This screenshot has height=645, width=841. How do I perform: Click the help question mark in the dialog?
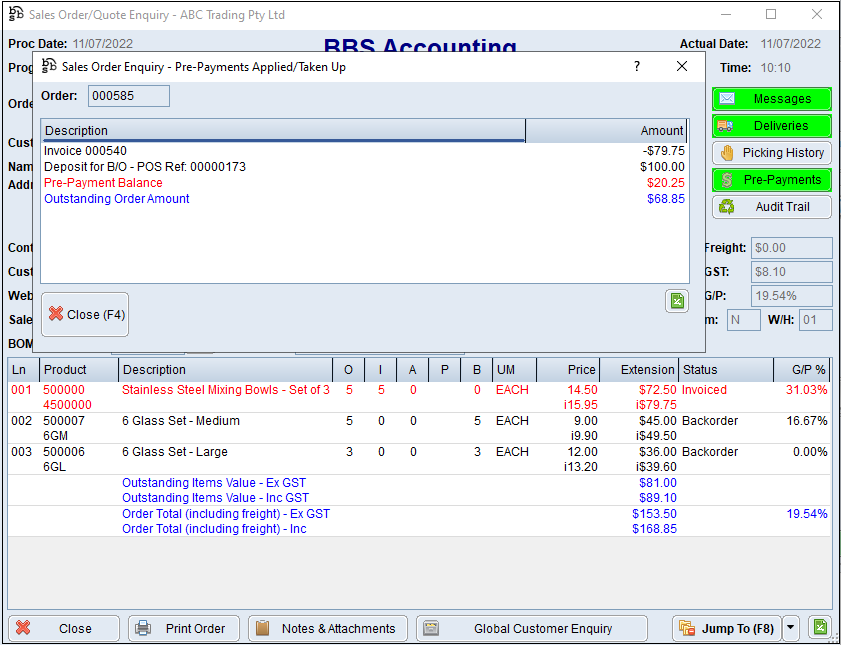pyautogui.click(x=637, y=67)
